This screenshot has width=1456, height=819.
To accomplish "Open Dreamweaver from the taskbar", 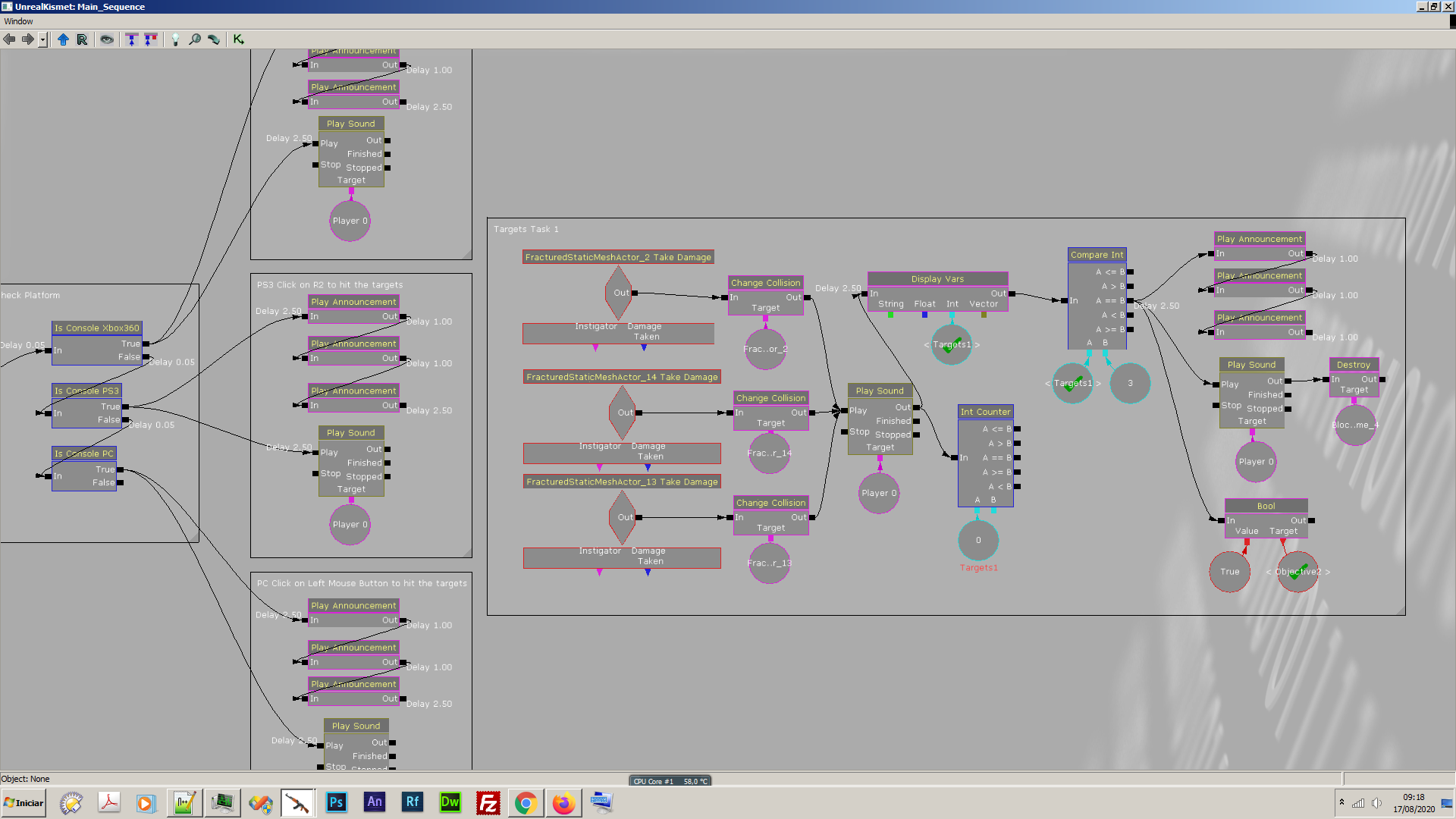I will pyautogui.click(x=450, y=802).
